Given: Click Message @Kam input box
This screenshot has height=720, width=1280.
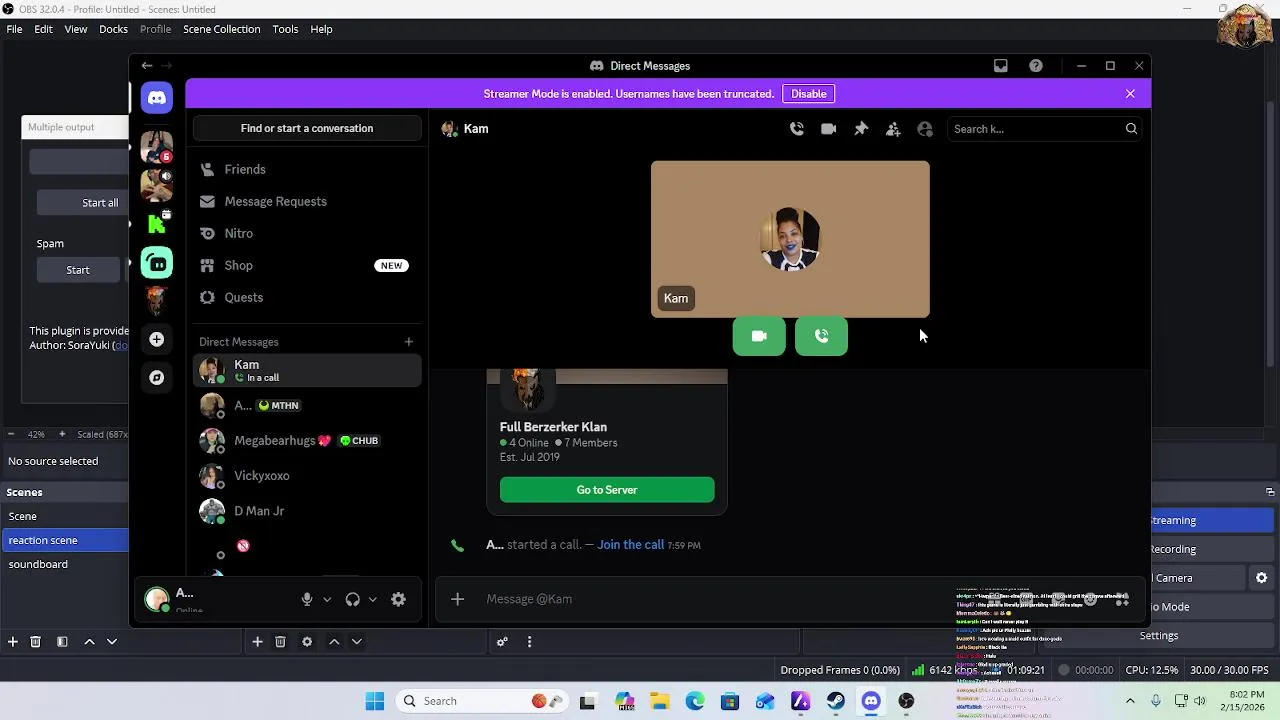Looking at the screenshot, I should [710, 599].
